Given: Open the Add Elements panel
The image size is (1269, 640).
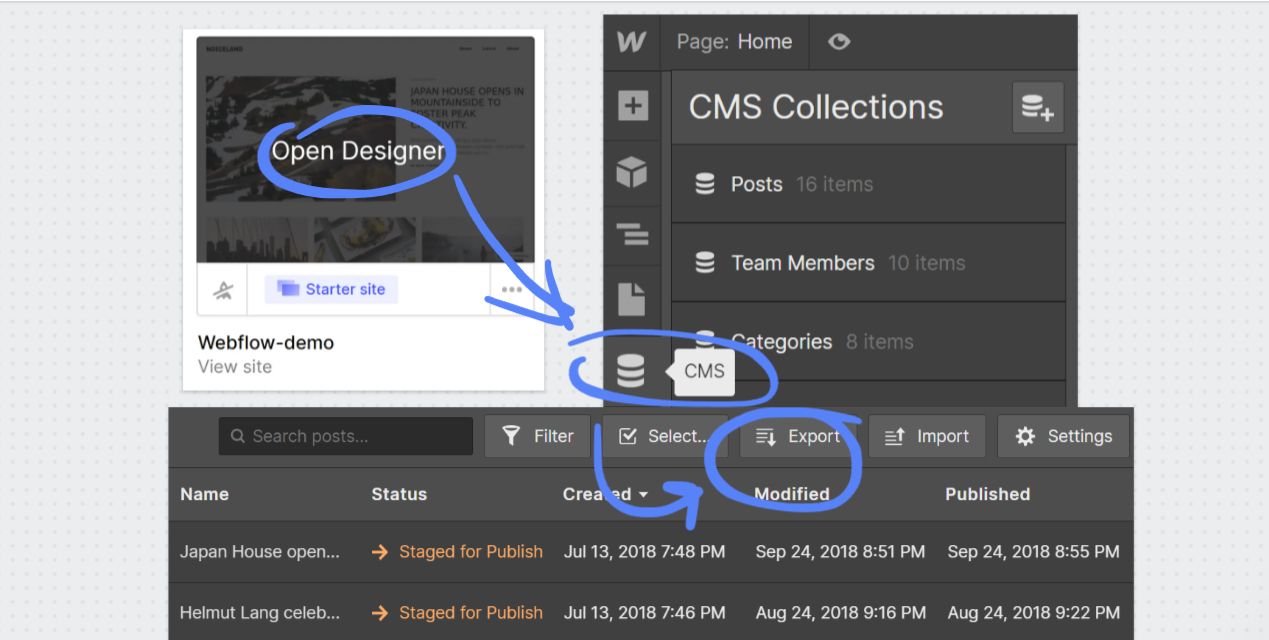Looking at the screenshot, I should coord(632,105).
